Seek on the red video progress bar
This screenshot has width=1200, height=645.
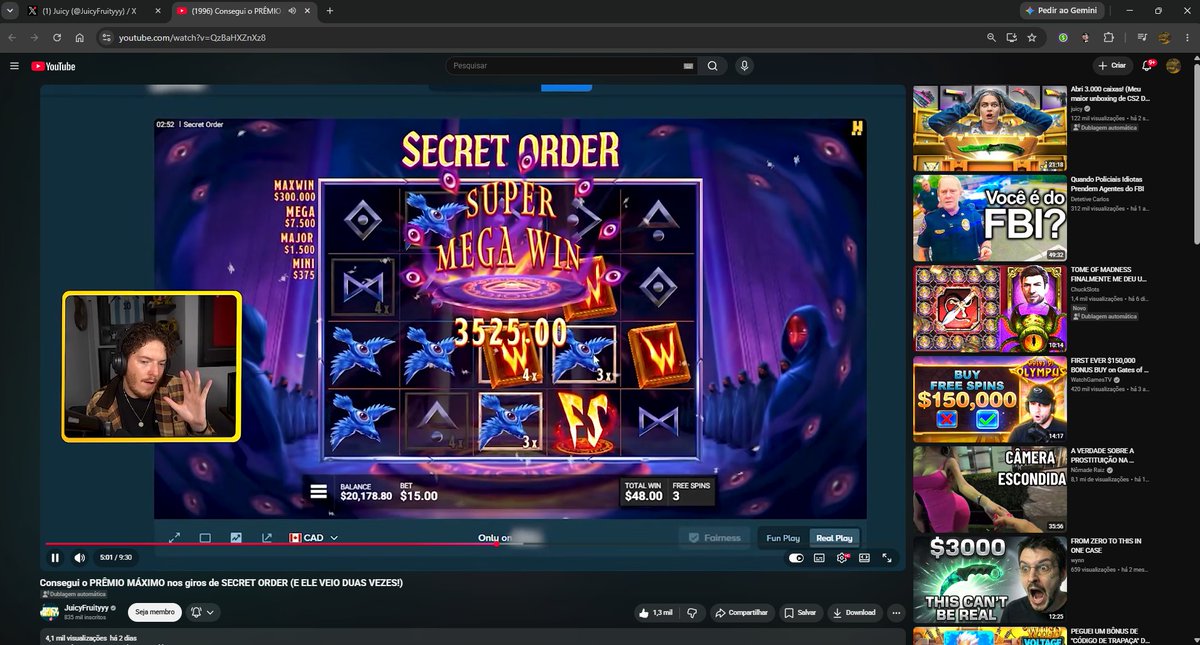(473, 544)
